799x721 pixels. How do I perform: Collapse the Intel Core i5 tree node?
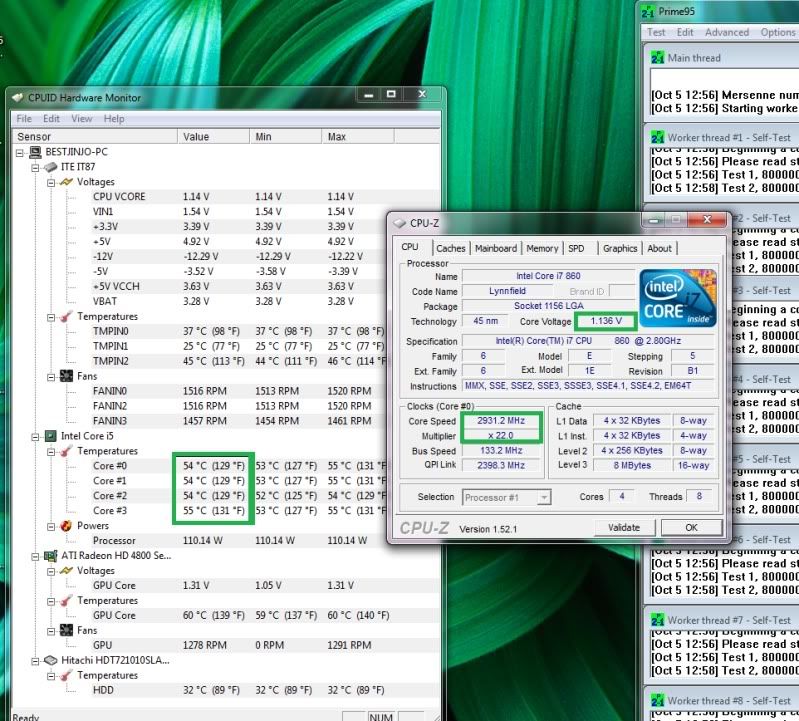pyautogui.click(x=36, y=436)
